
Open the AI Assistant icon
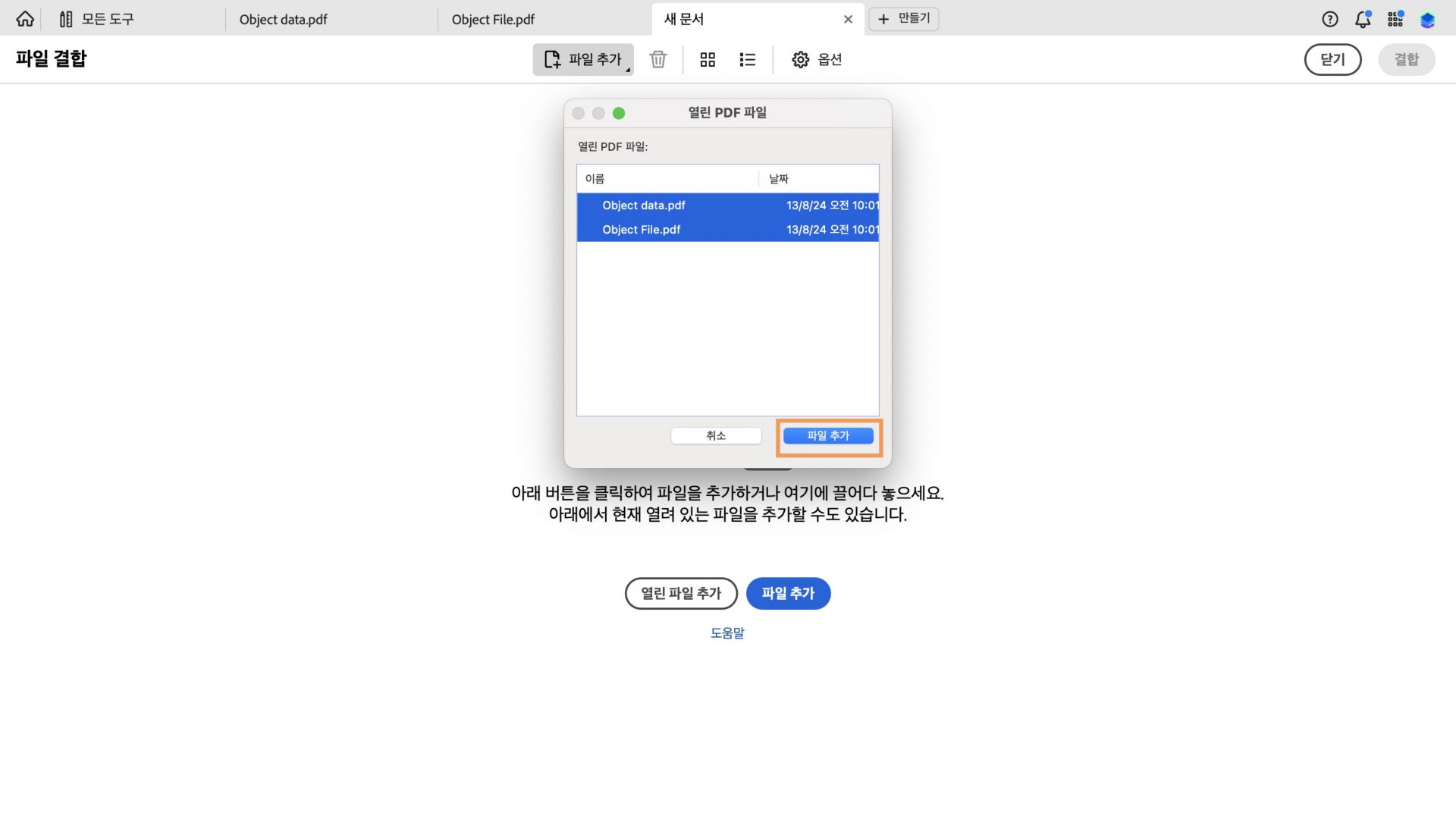[x=1427, y=19]
